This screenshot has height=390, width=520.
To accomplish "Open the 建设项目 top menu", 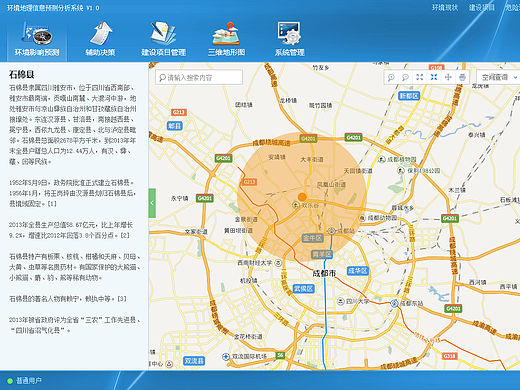I will pyautogui.click(x=482, y=7).
